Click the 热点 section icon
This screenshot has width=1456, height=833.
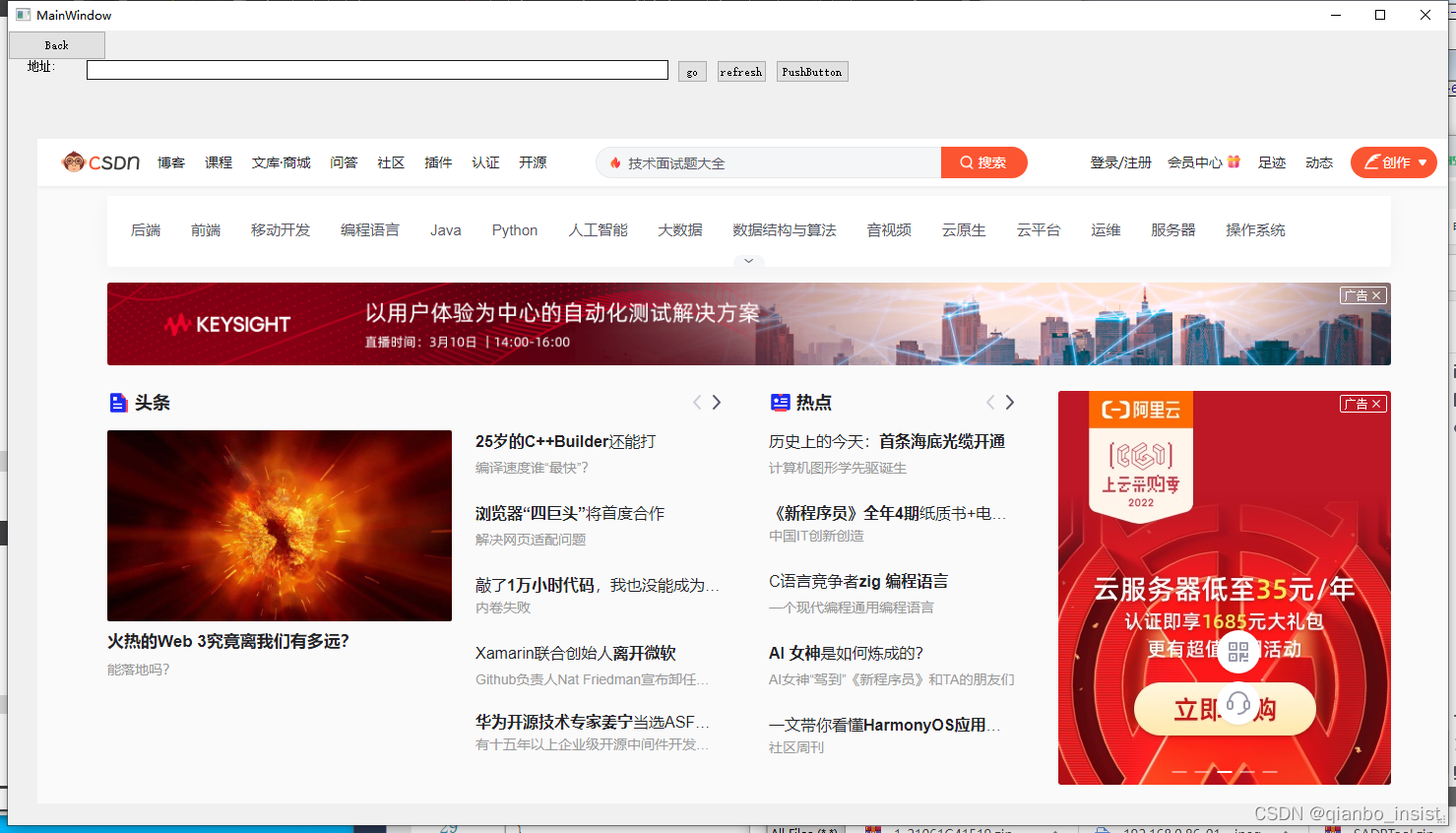pos(780,402)
